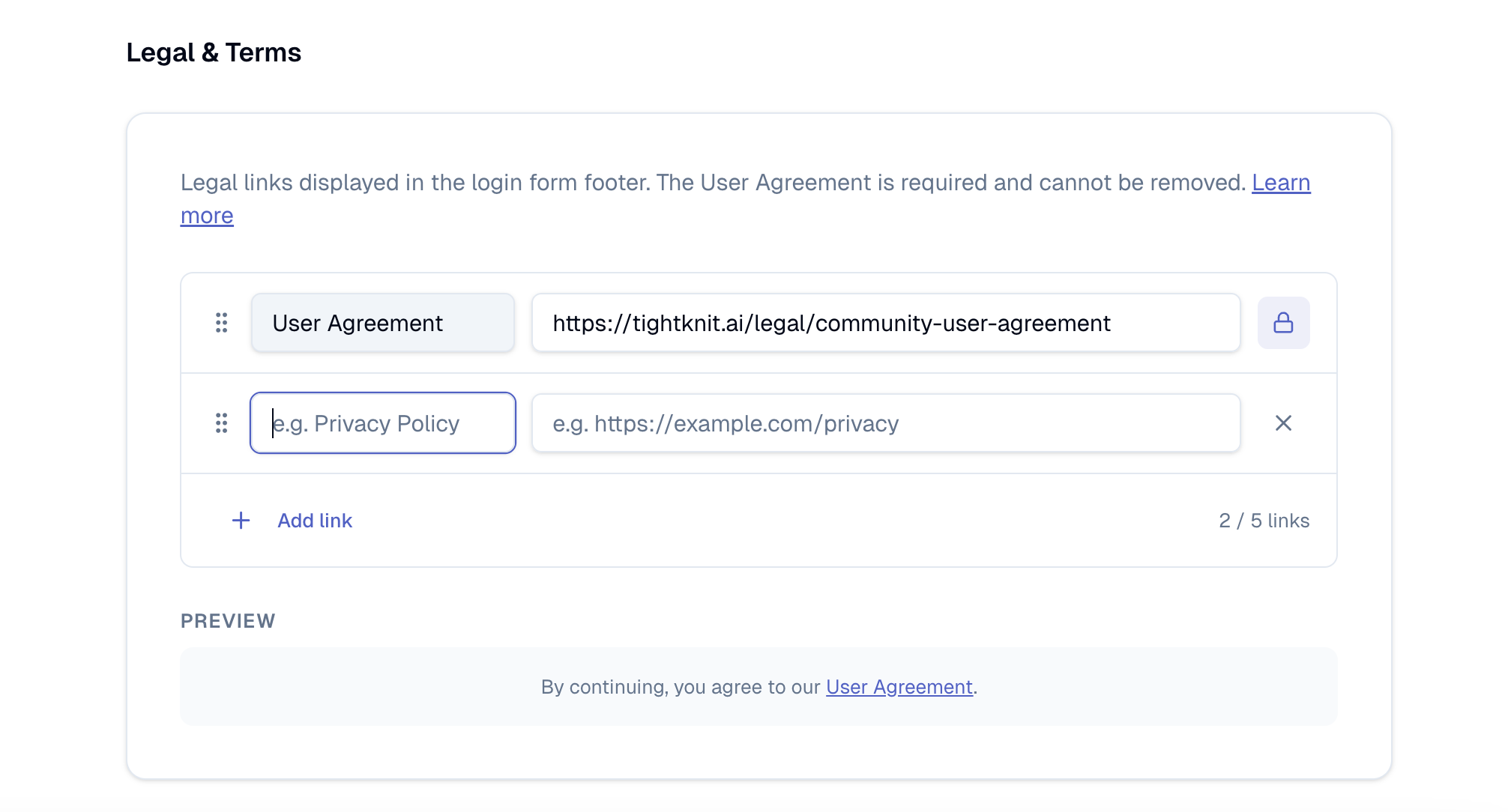The height and width of the screenshot is (812, 1508).
Task: Click the plus icon next to Add link
Action: click(241, 521)
